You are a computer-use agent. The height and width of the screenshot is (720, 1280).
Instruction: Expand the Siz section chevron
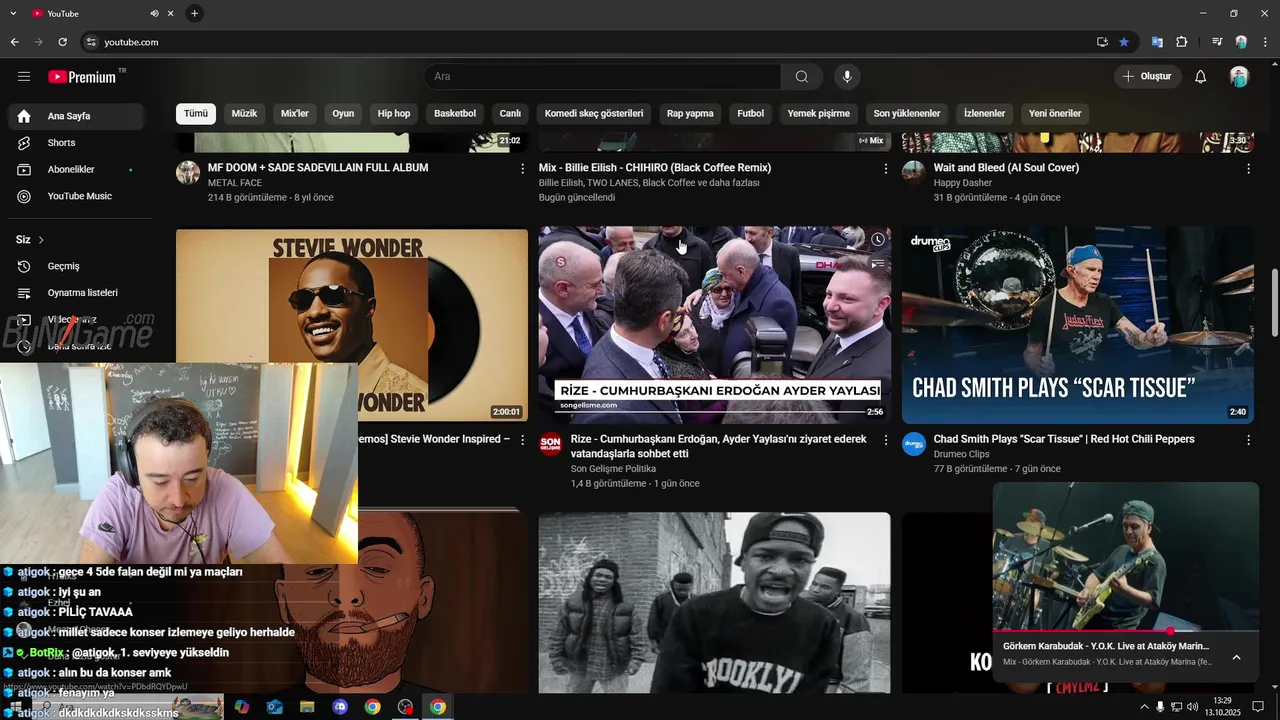pyautogui.click(x=41, y=240)
